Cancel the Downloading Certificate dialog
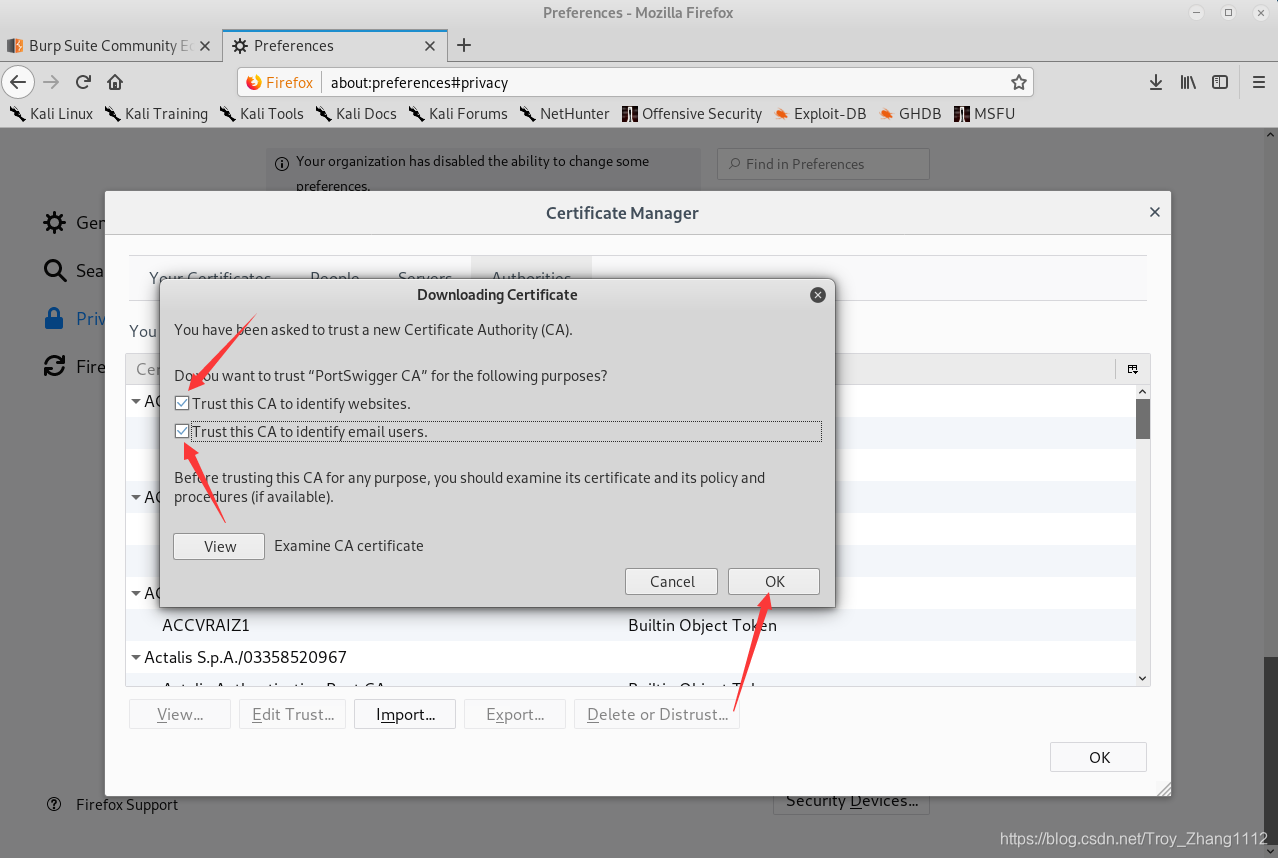Image resolution: width=1278 pixels, height=858 pixels. pyautogui.click(x=672, y=581)
